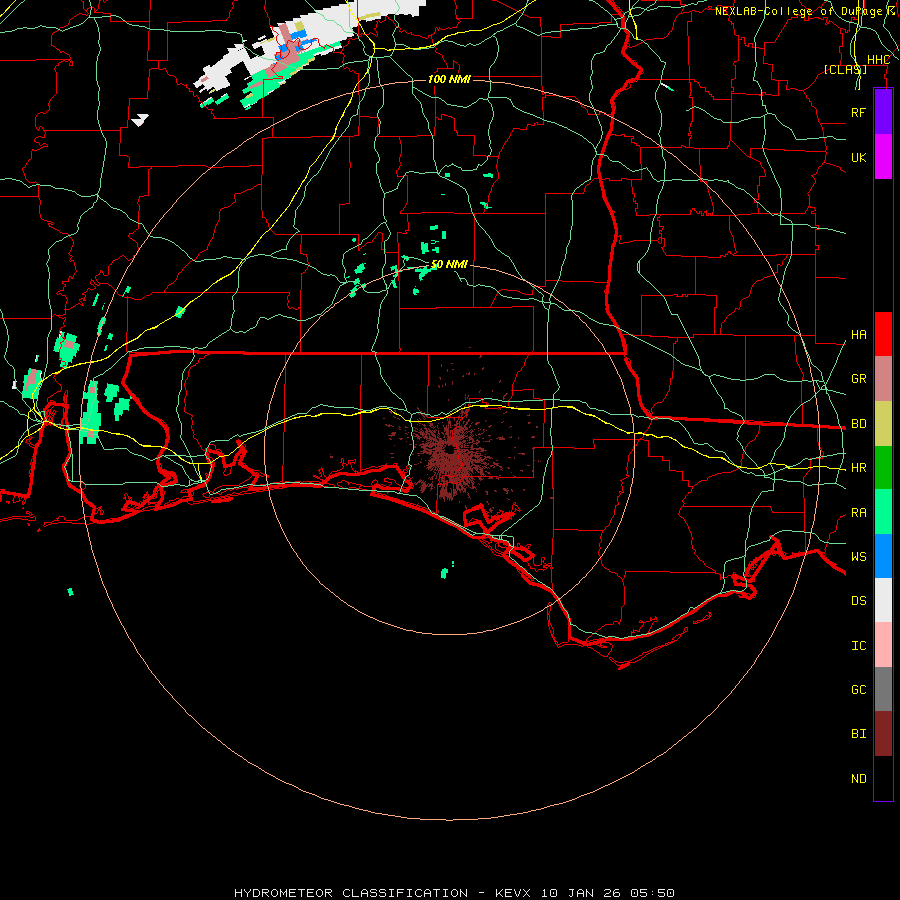Click the brown biological echo cluster at radar center
900x900 pixels.
pyautogui.click(x=452, y=451)
